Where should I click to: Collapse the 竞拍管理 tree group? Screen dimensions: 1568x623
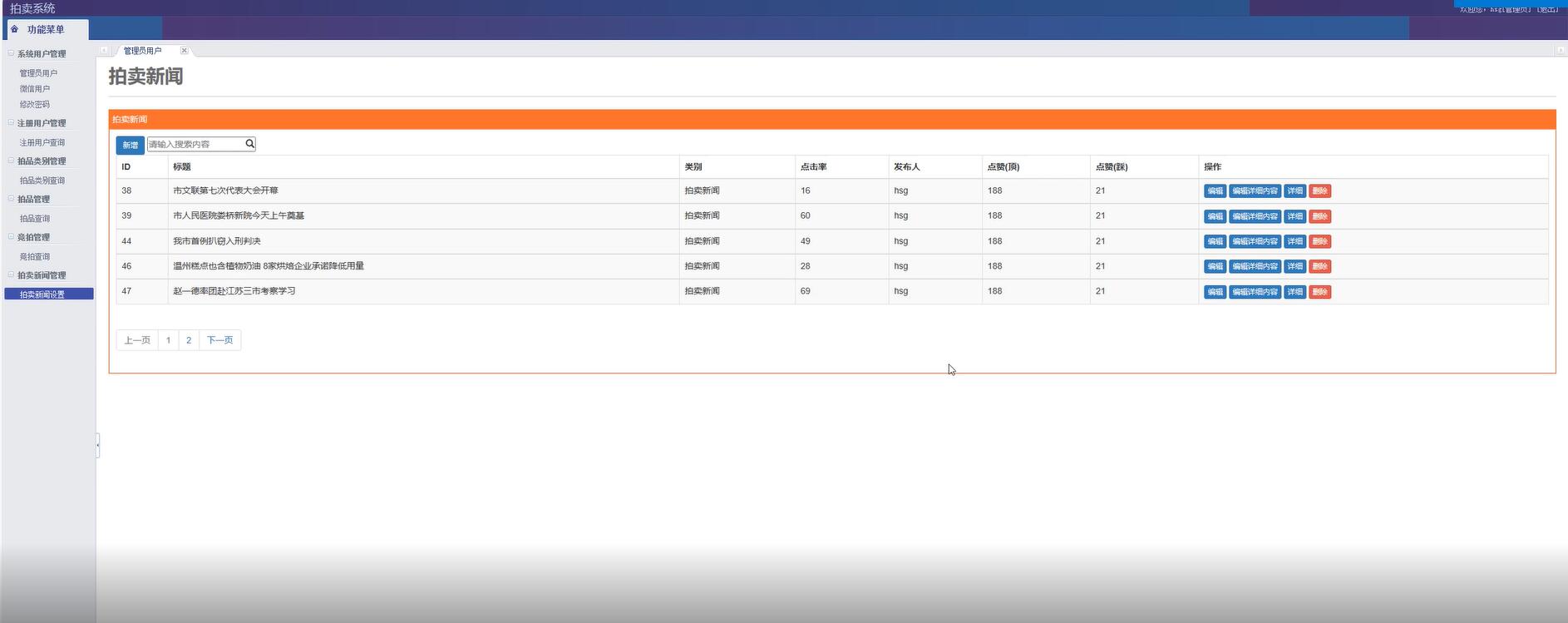[11, 237]
